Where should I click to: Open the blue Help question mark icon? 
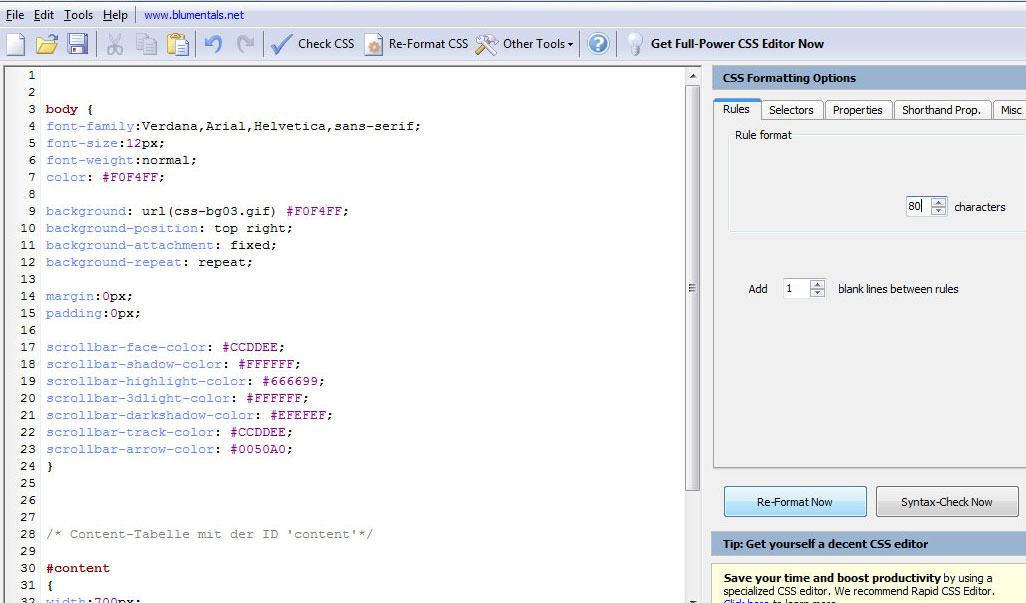click(598, 44)
